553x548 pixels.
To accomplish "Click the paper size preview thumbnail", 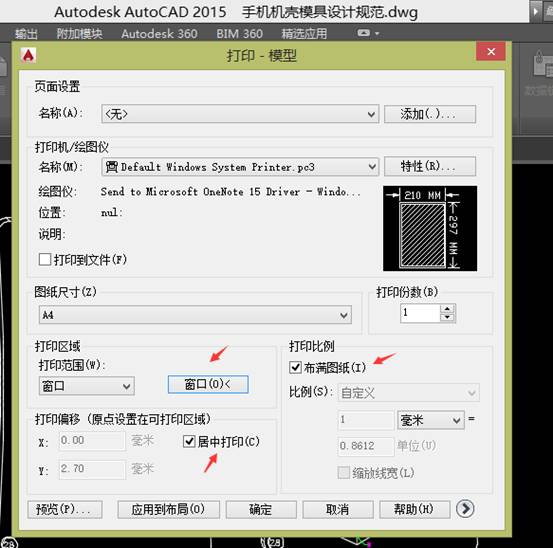I will tap(430, 229).
